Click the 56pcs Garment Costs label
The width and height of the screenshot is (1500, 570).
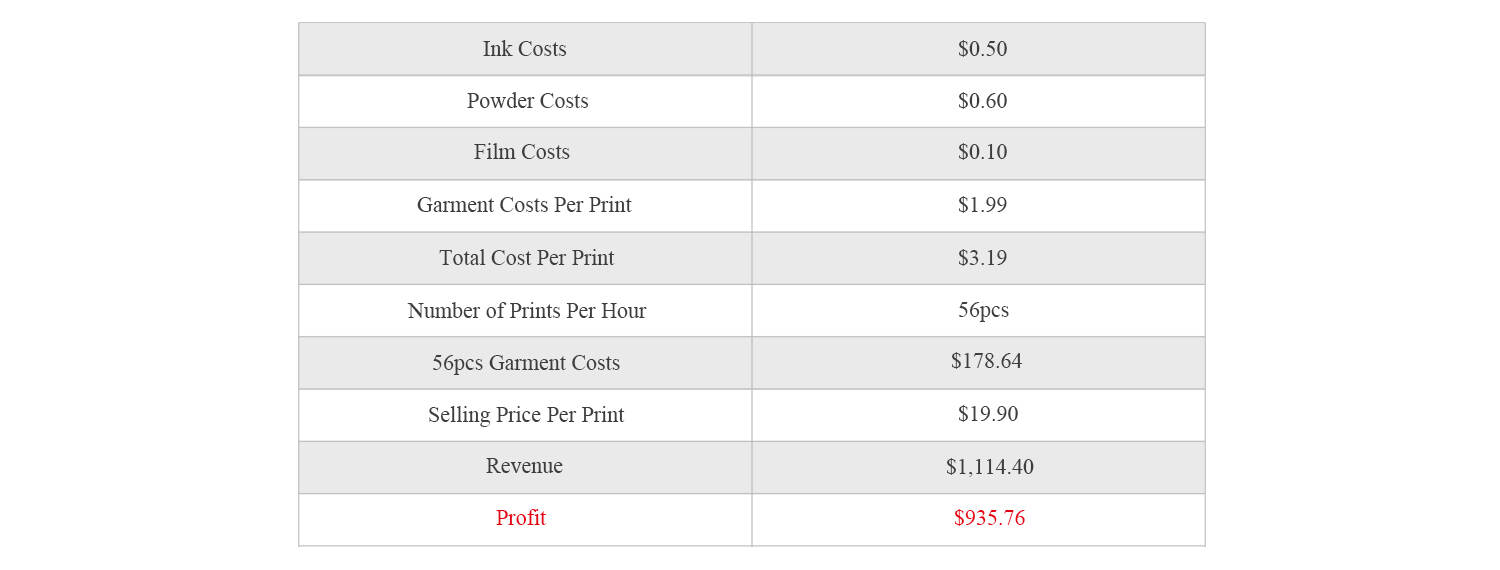(x=526, y=363)
